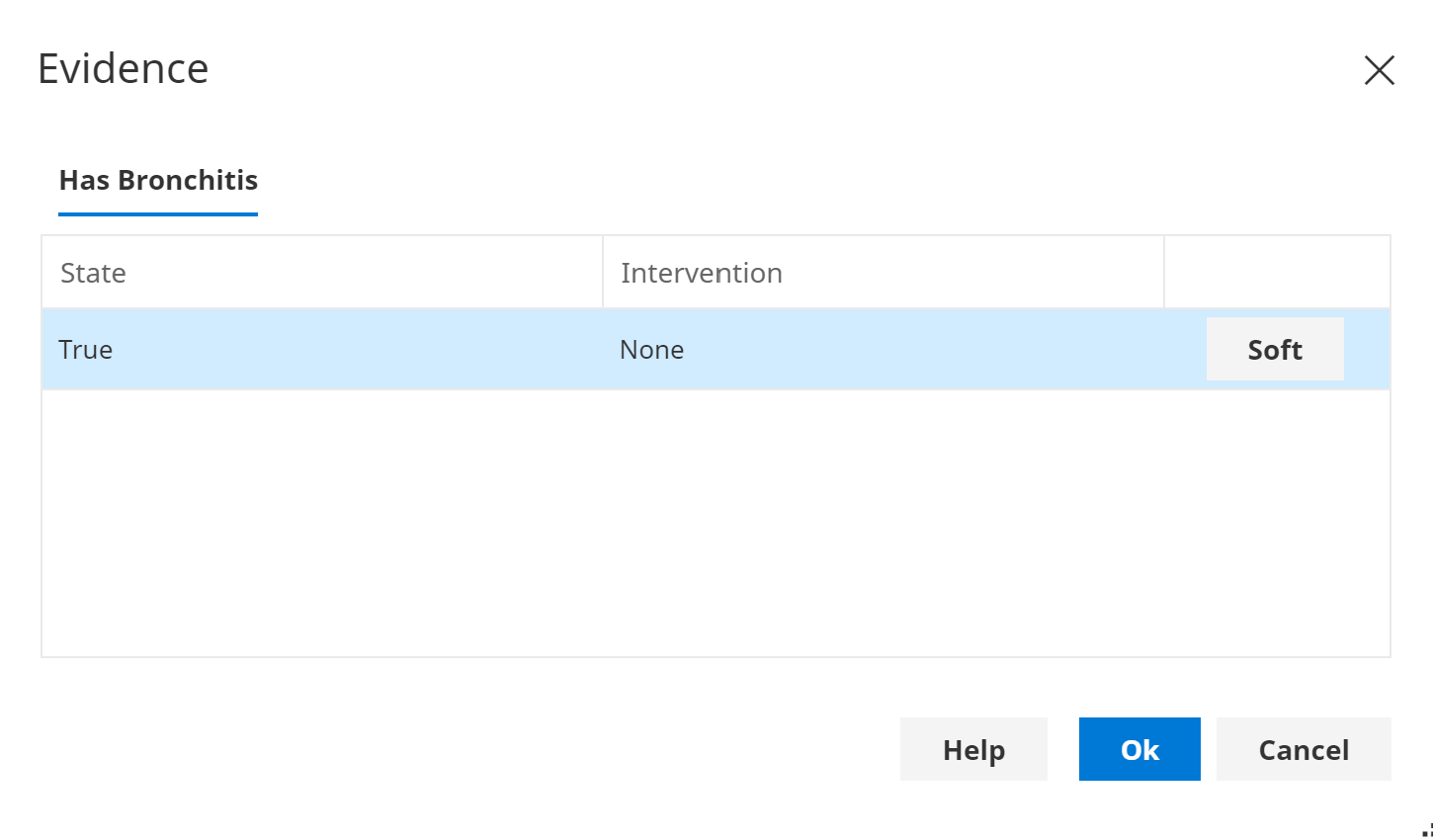Click the State column header
Viewport: 1433px width, 840px height.
coord(93,273)
